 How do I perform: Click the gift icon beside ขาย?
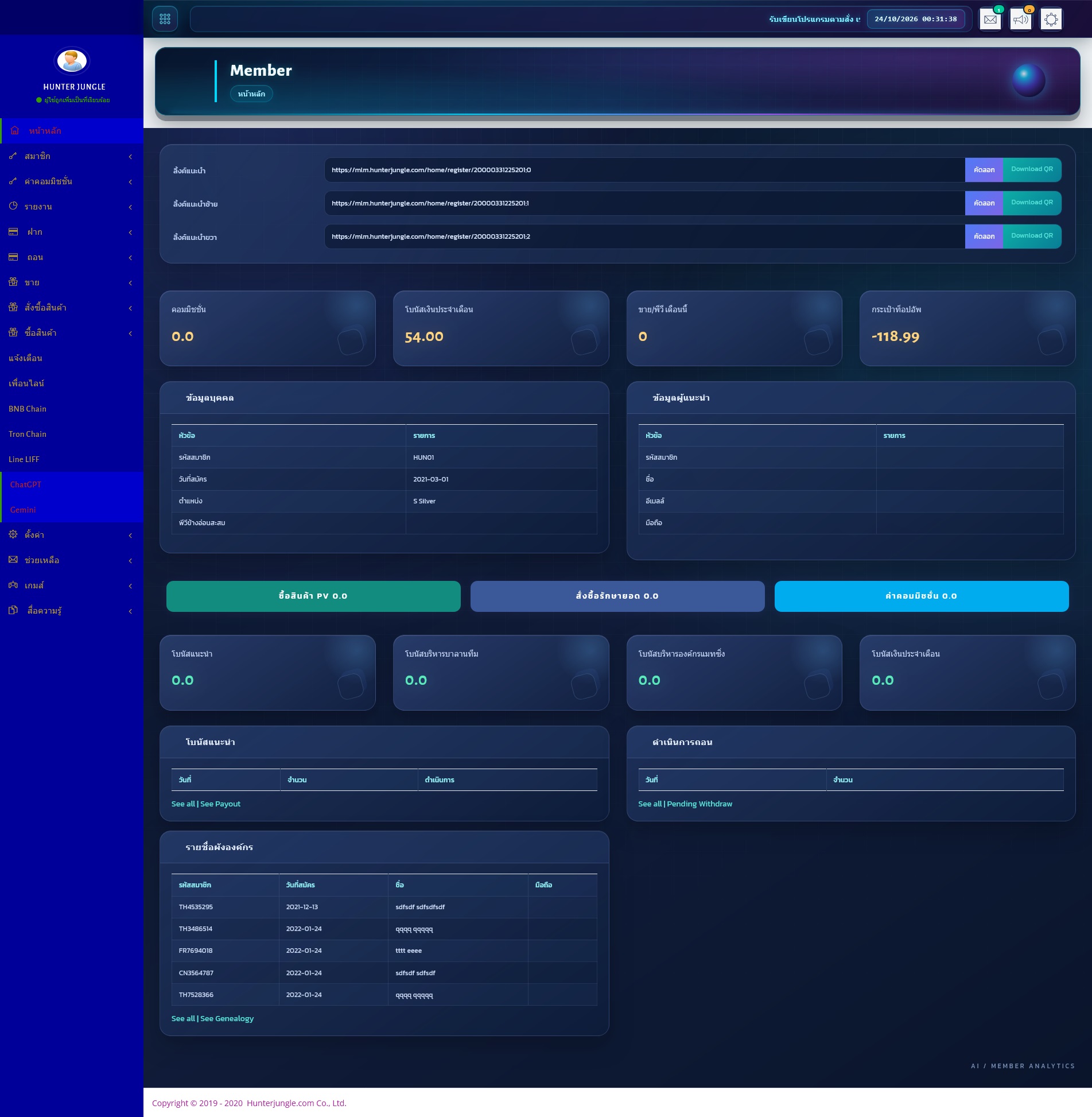pyautogui.click(x=13, y=282)
